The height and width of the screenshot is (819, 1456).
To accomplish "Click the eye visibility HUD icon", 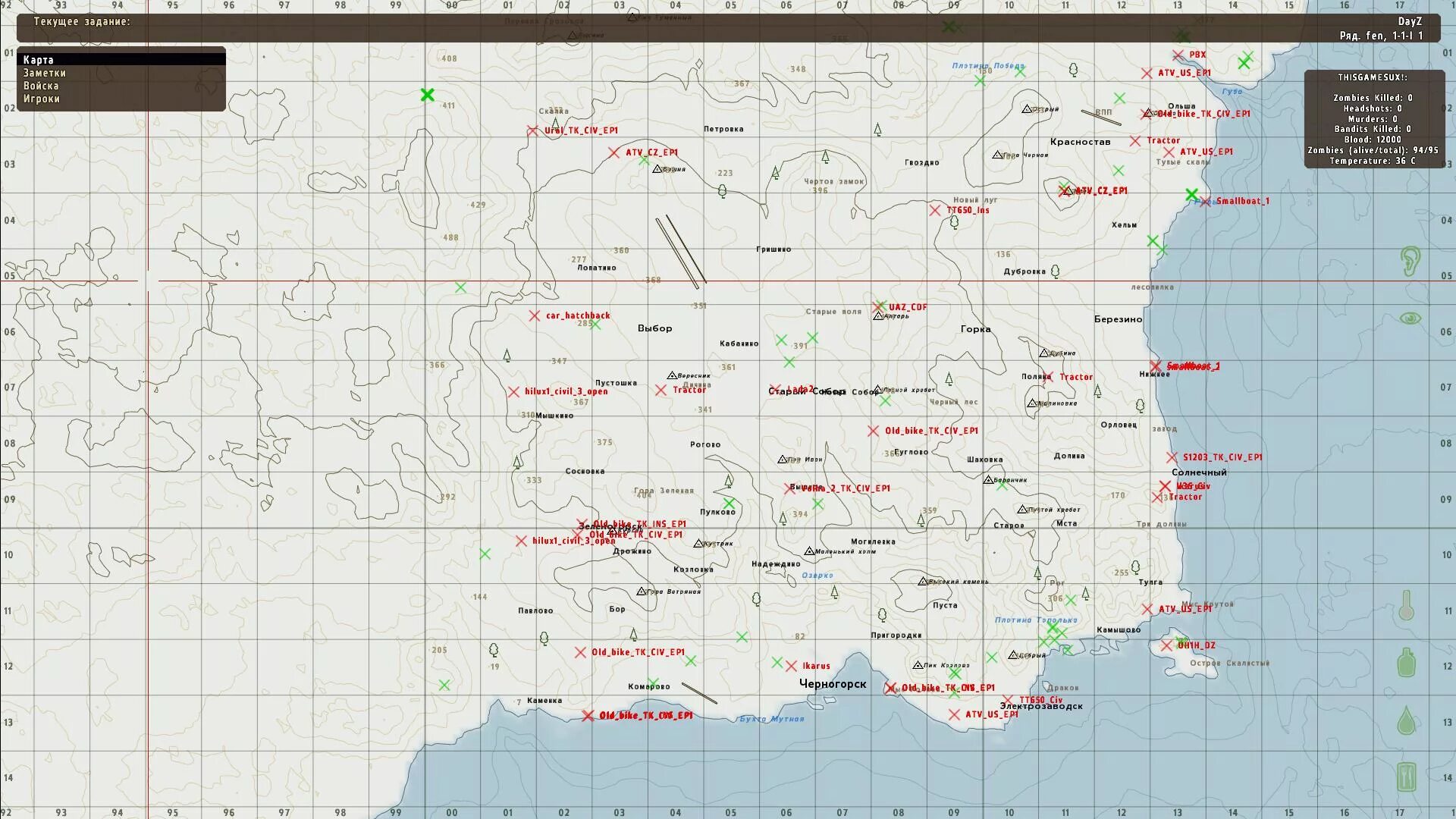I will (x=1410, y=318).
